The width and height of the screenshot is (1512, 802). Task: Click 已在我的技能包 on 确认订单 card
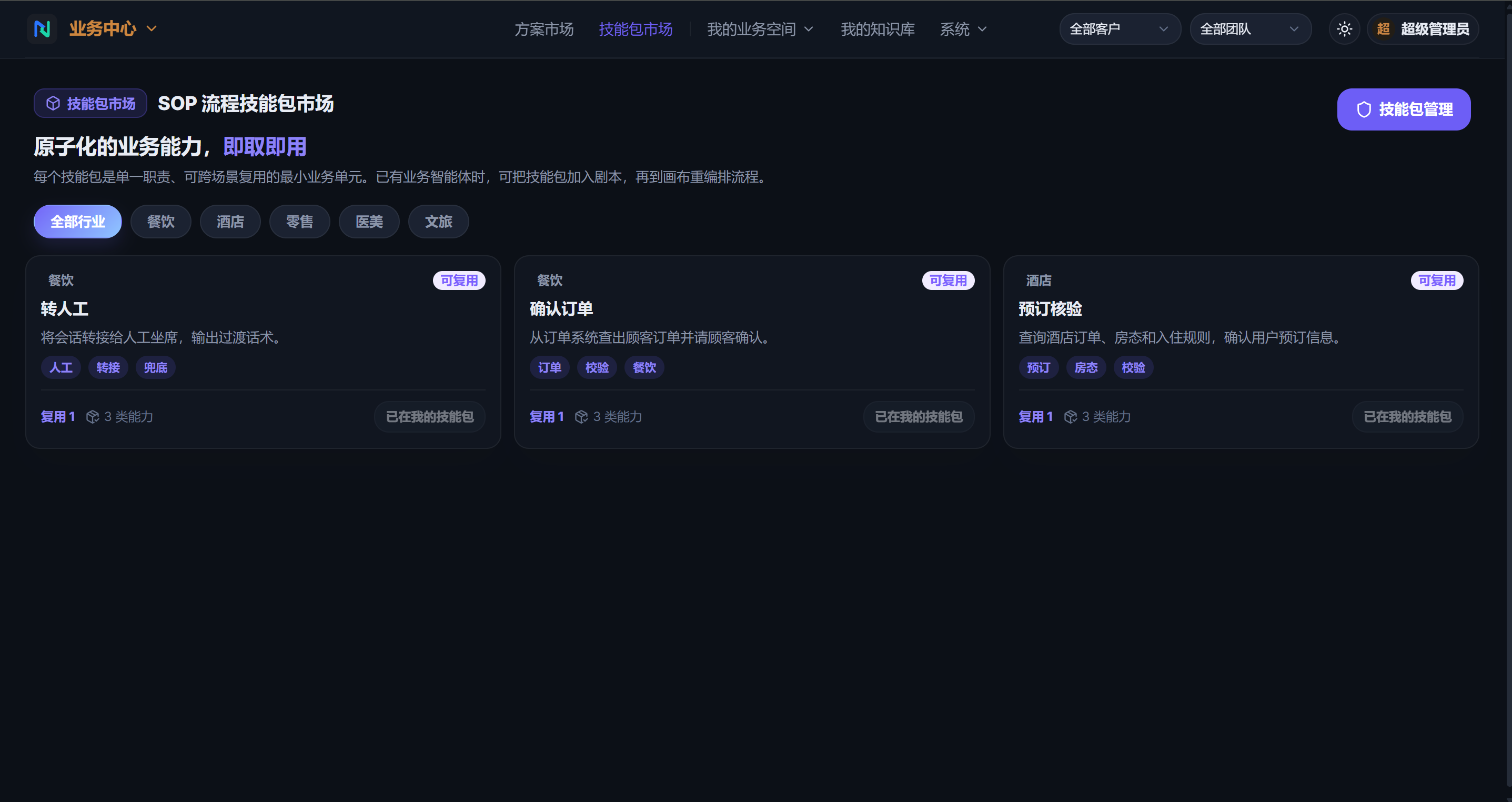pyautogui.click(x=919, y=417)
